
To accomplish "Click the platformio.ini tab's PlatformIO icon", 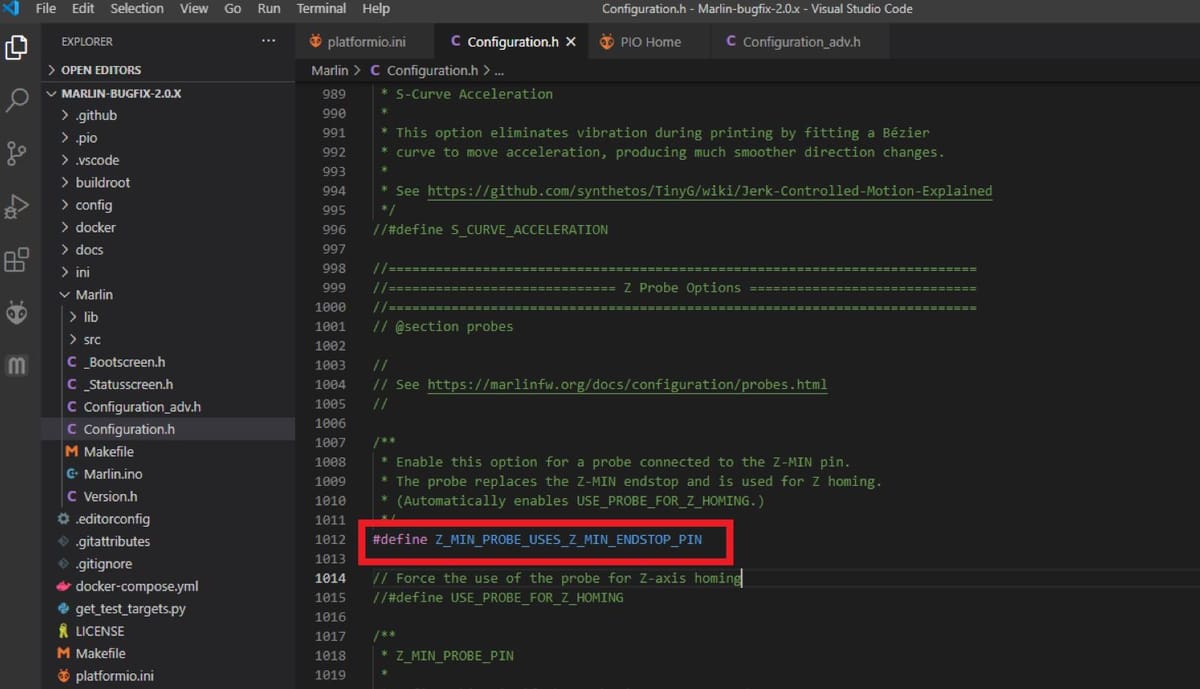I will (x=316, y=42).
